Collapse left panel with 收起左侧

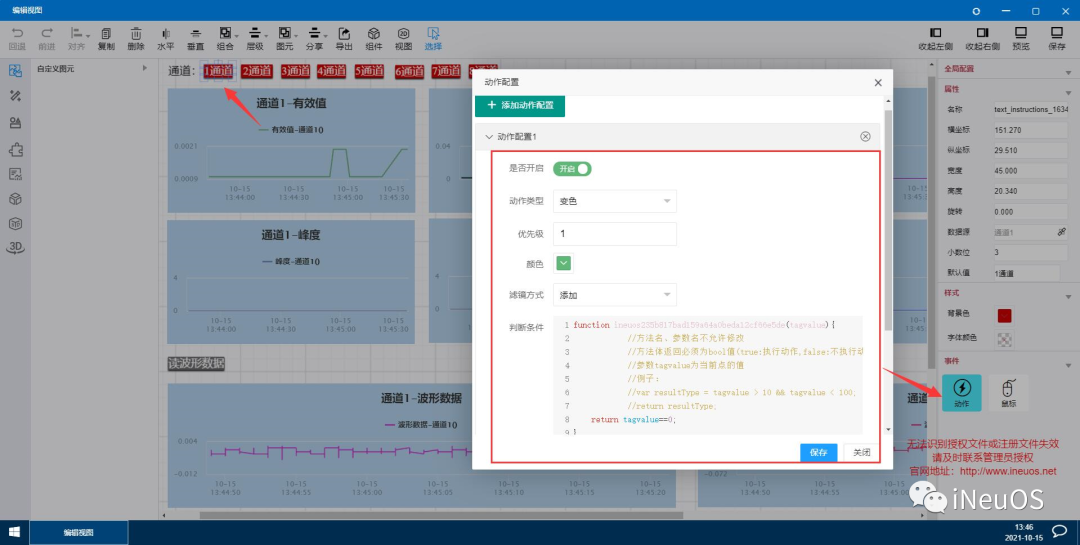pyautogui.click(x=935, y=39)
